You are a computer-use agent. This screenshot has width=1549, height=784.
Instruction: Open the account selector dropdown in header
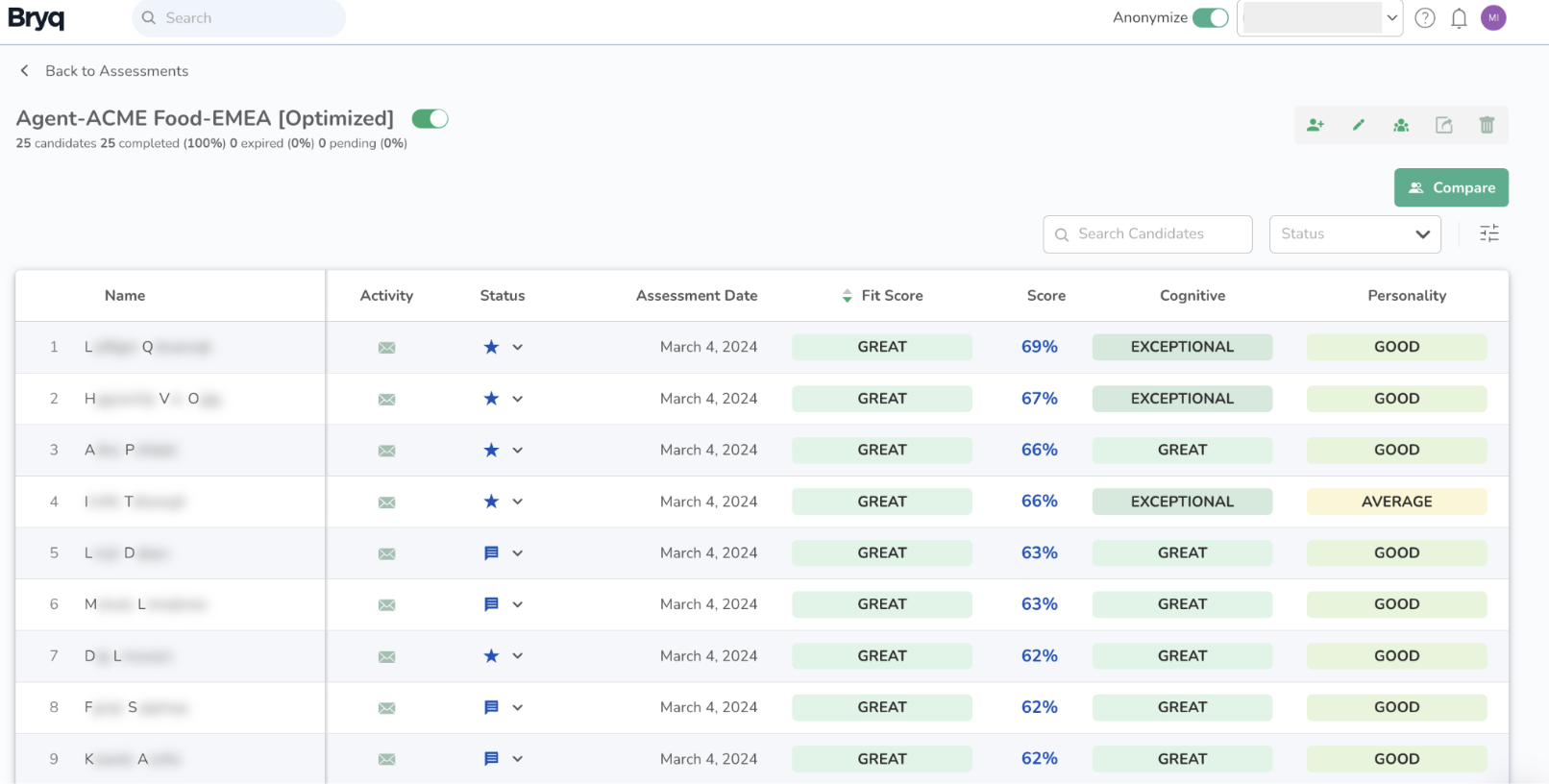coord(1319,18)
